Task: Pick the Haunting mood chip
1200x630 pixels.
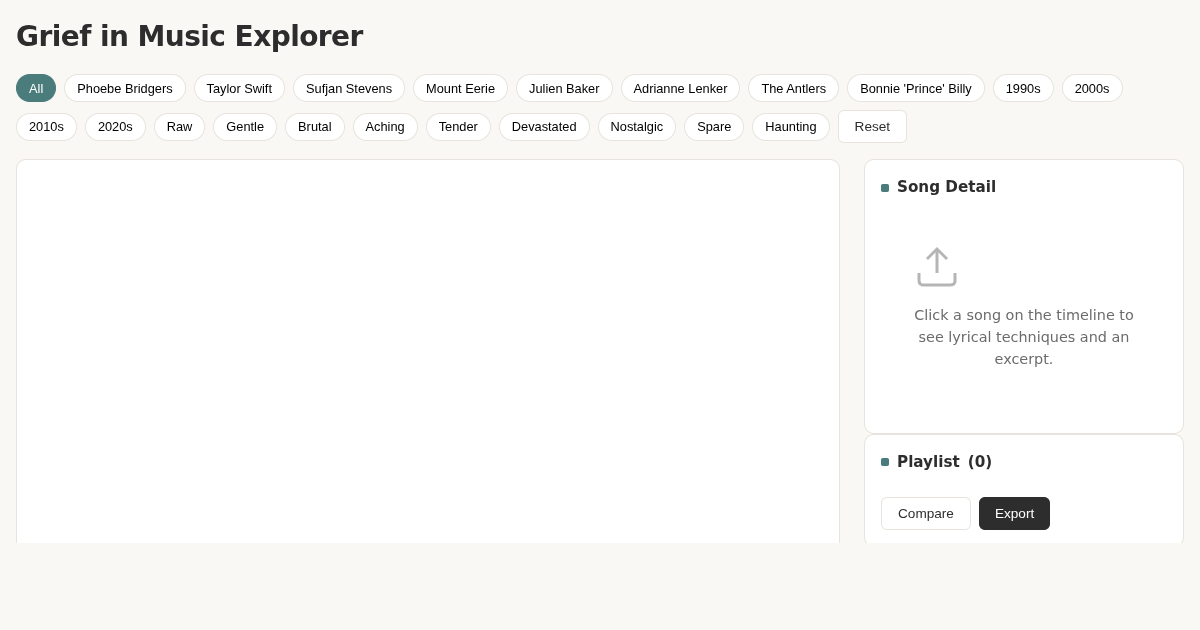Action: [x=791, y=127]
